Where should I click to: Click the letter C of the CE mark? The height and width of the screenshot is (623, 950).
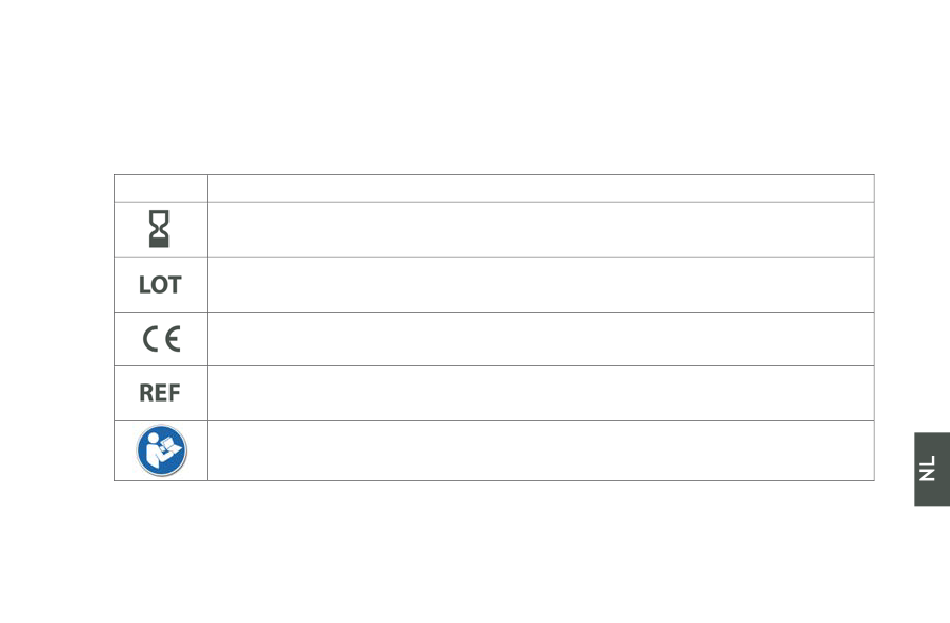[150, 339]
